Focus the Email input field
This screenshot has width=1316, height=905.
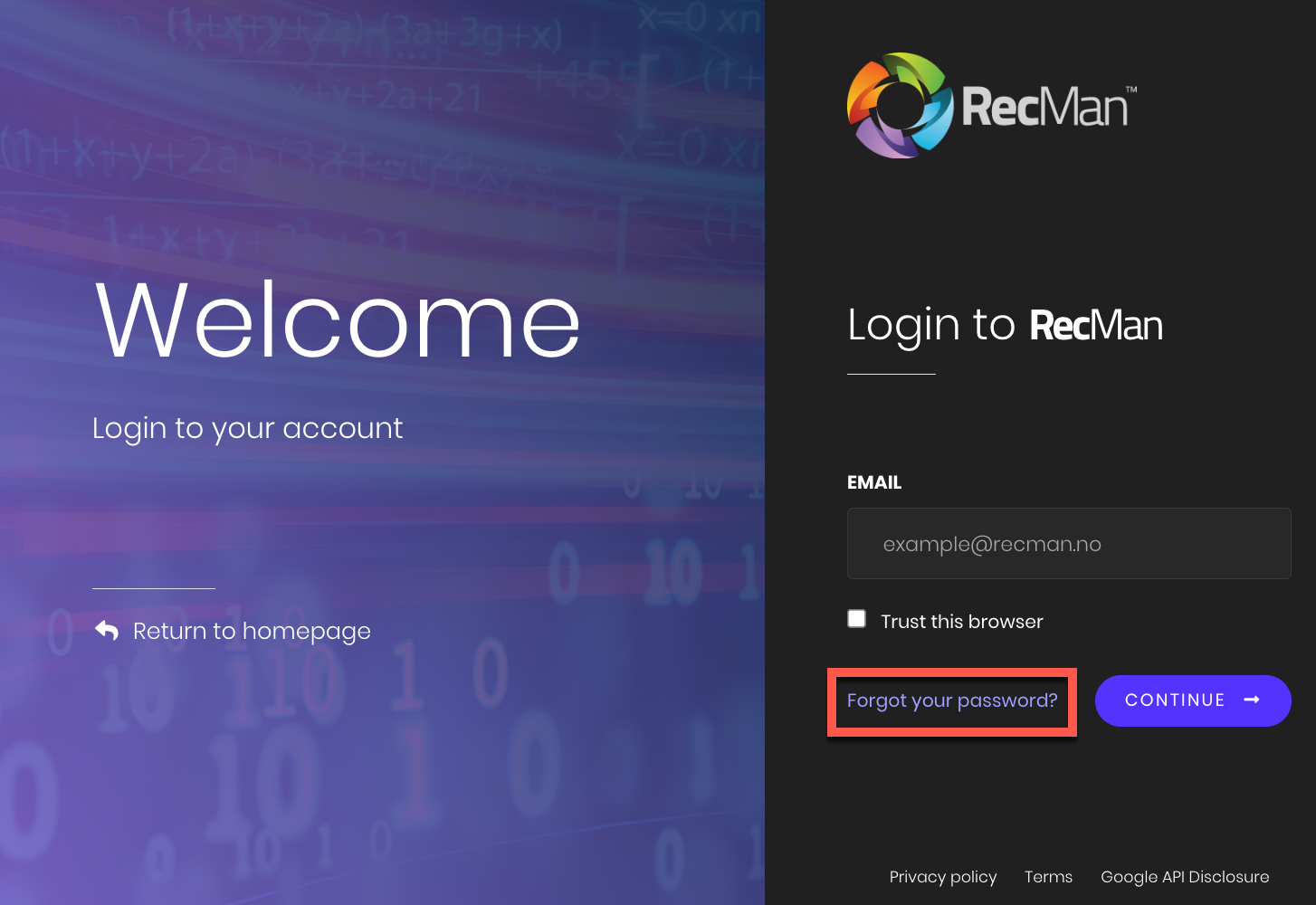pyautogui.click(x=1068, y=544)
